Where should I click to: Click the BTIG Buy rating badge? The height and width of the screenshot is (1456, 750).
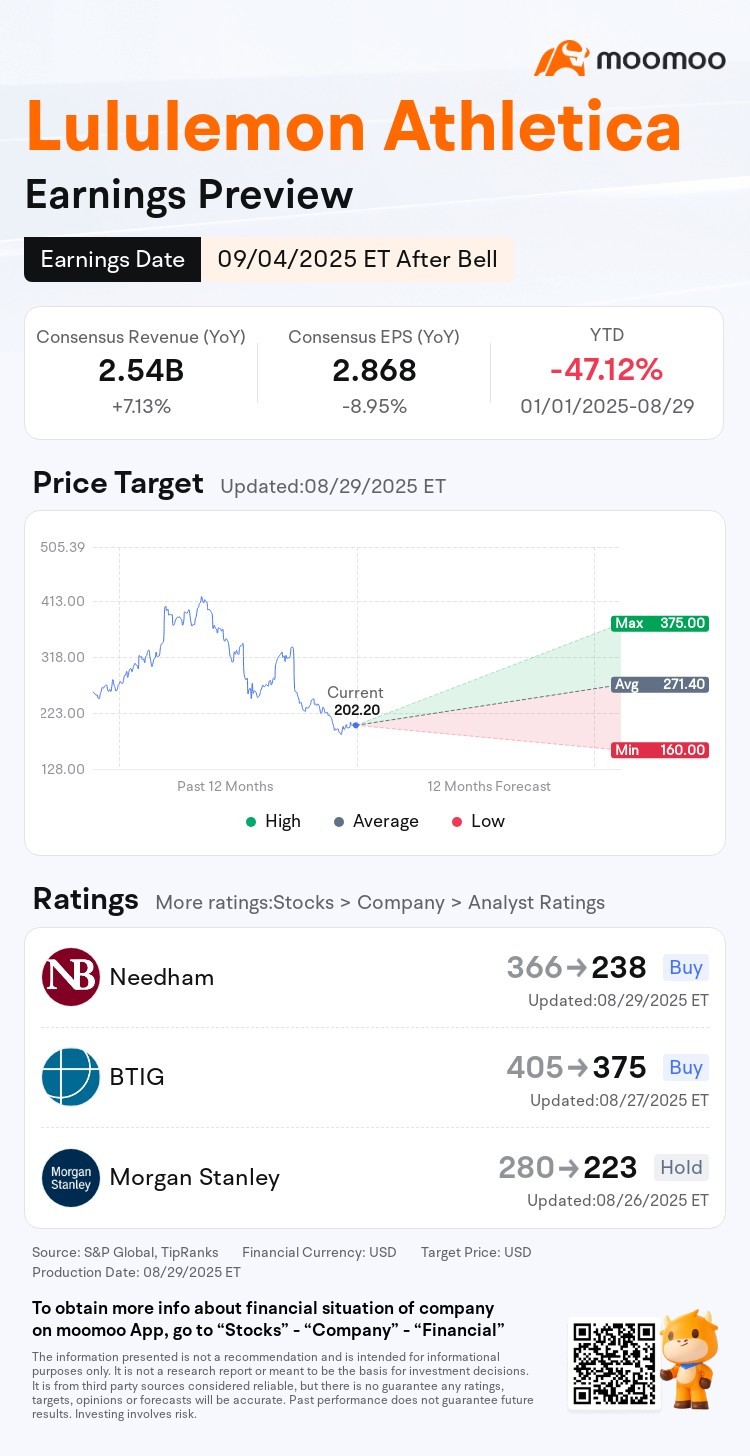click(685, 1067)
